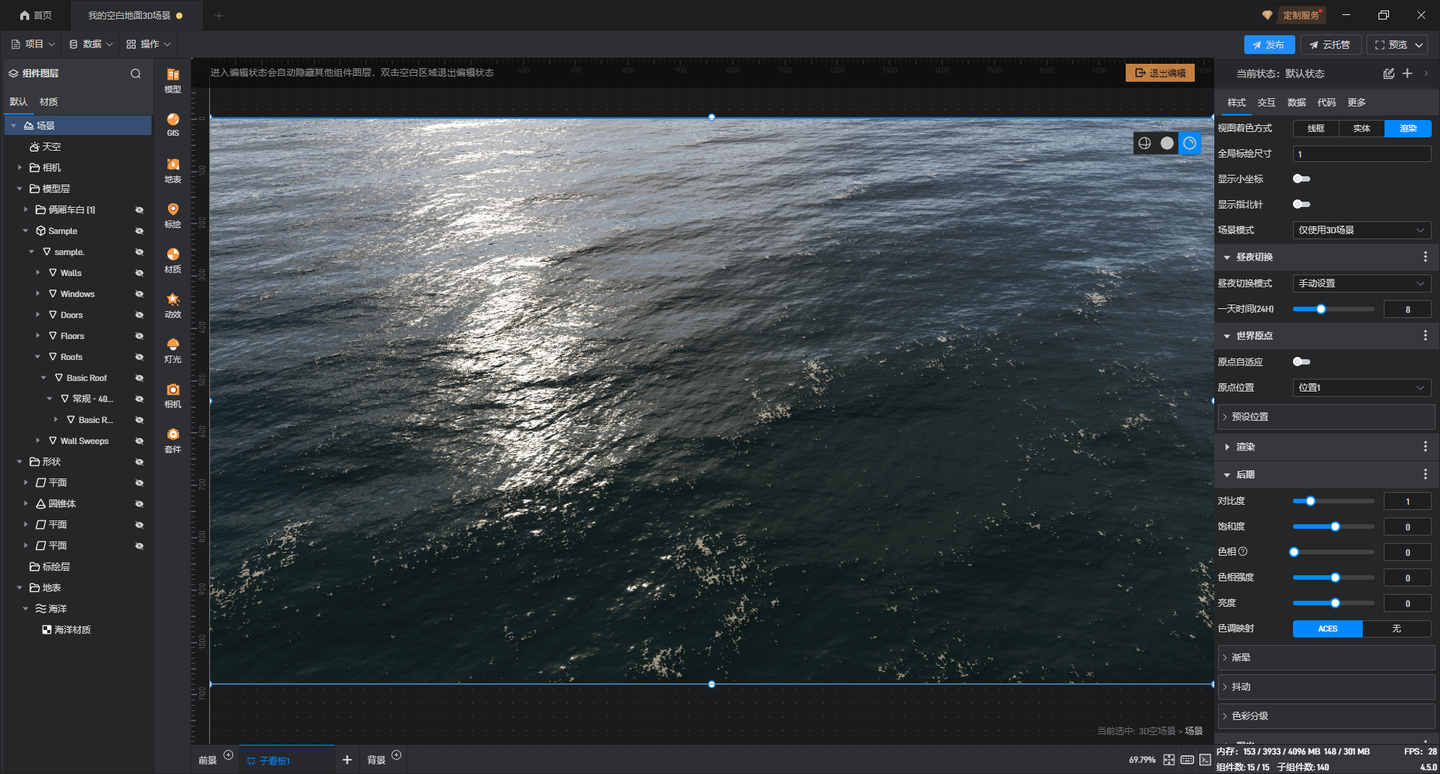This screenshot has width=1440, height=774.
Task: Open the GIS component icon
Action: [173, 125]
